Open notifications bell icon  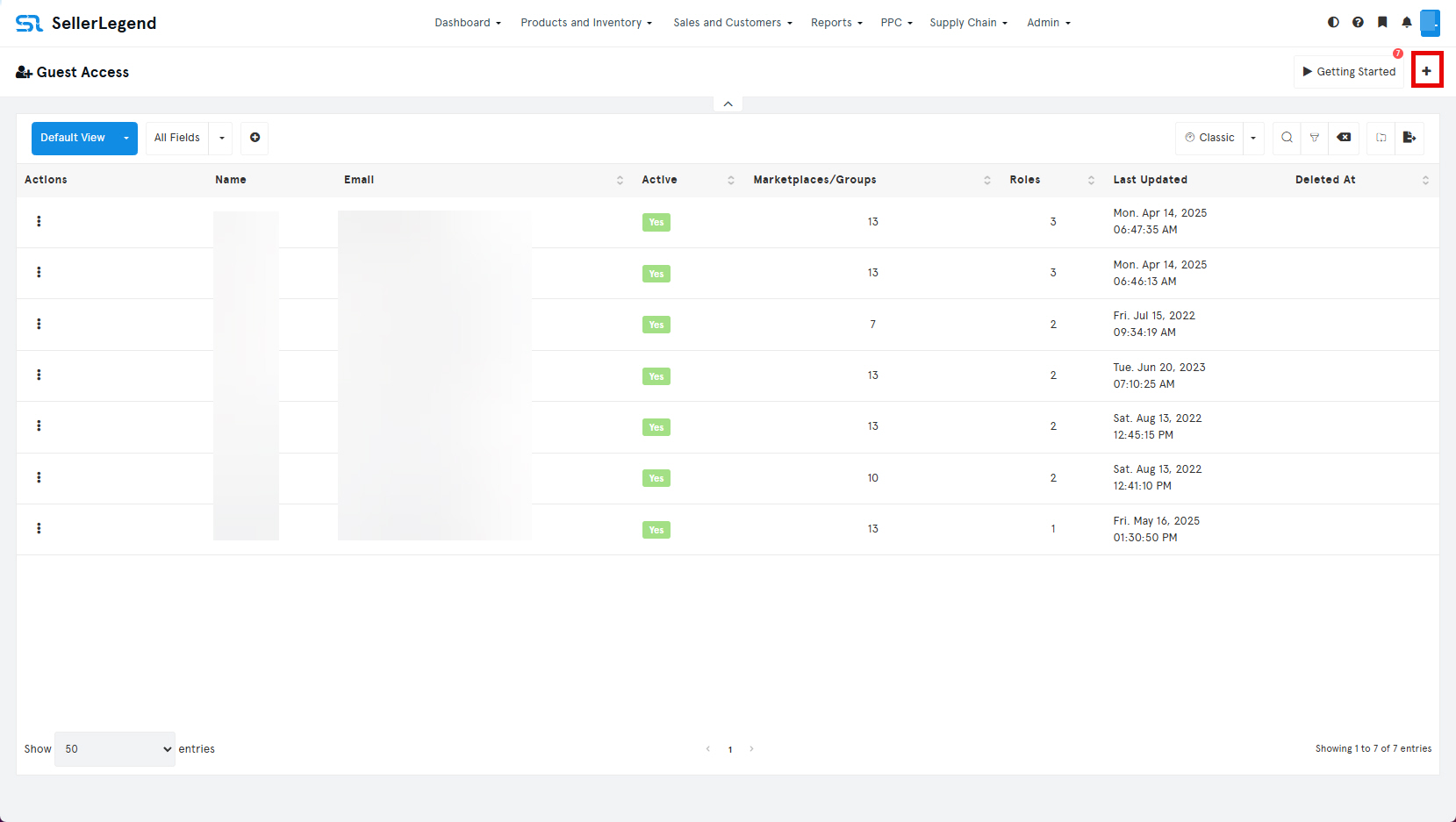(x=1407, y=23)
